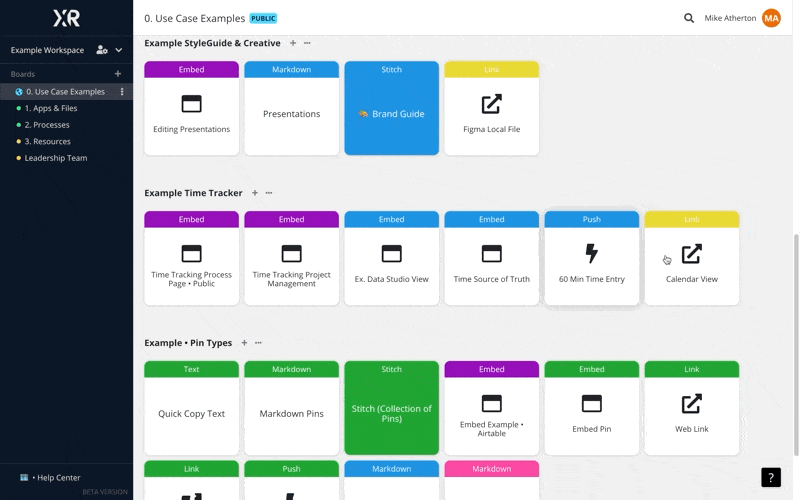Click Example • Pin Types section title
800x500 pixels.
coord(188,343)
